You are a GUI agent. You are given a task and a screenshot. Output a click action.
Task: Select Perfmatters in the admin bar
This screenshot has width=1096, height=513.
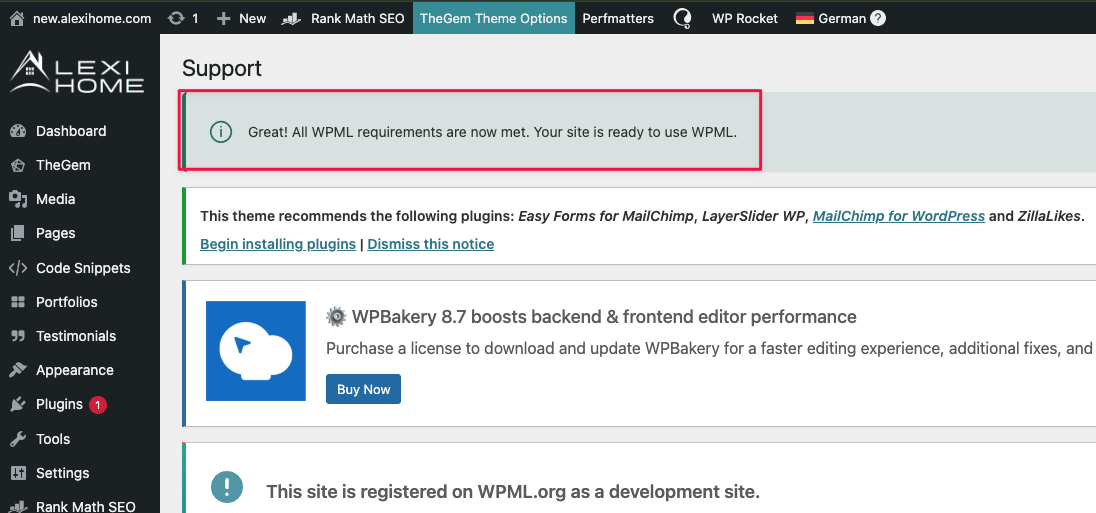(618, 18)
